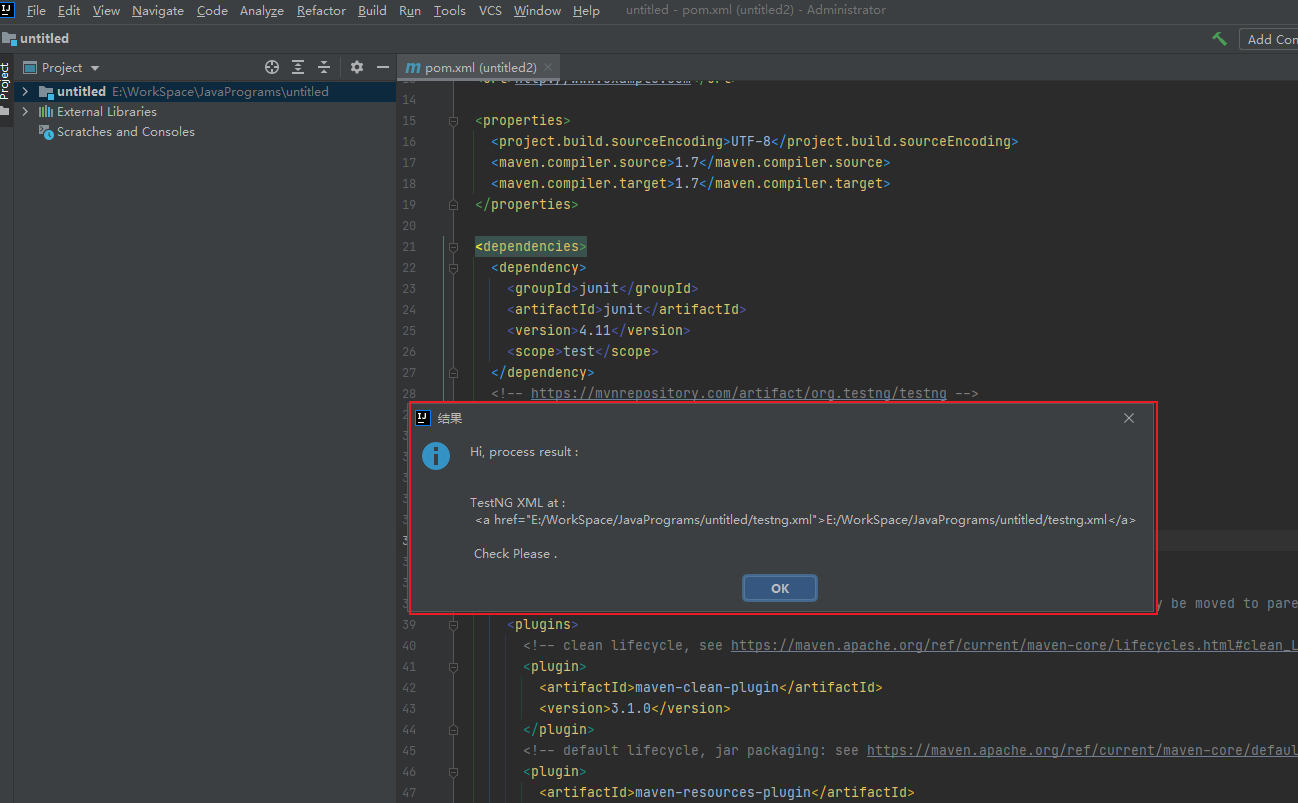Click the Select Opened File crosshair icon
1298x803 pixels.
coord(272,67)
